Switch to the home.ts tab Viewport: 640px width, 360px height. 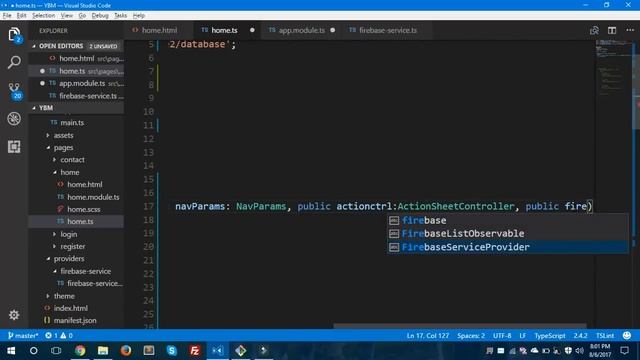coord(224,30)
